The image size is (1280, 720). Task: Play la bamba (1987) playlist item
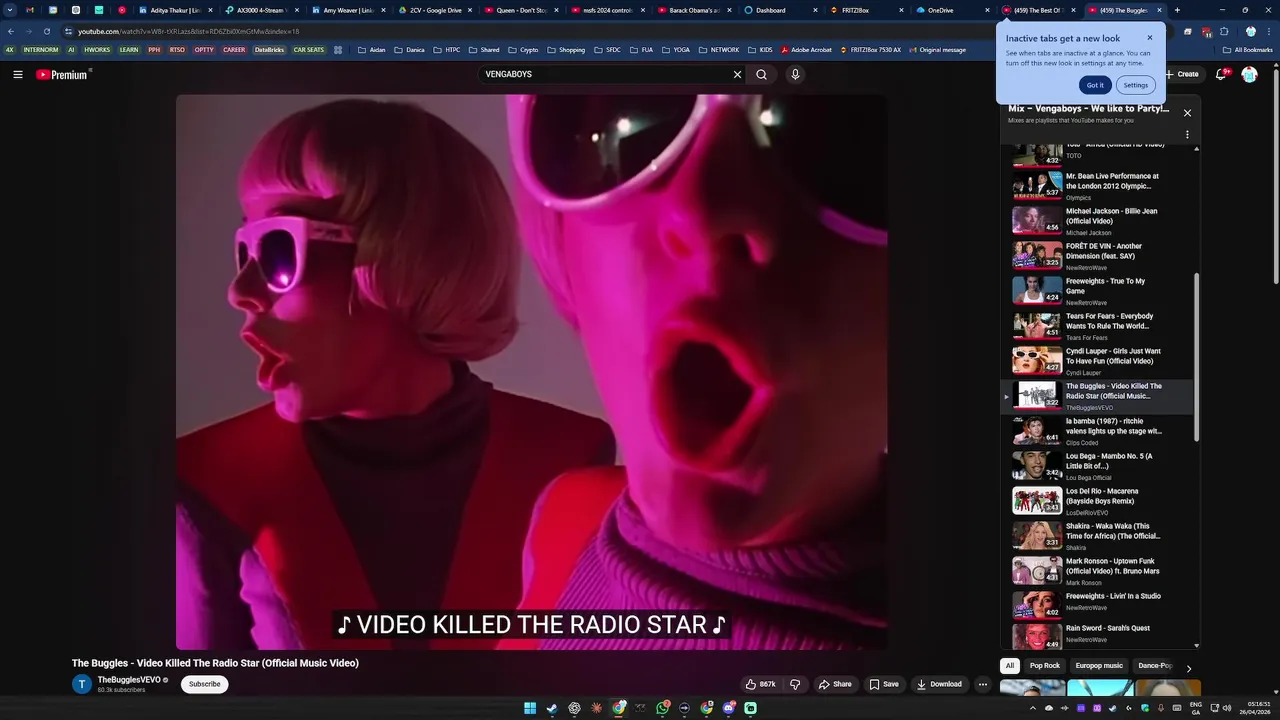click(x=1097, y=431)
